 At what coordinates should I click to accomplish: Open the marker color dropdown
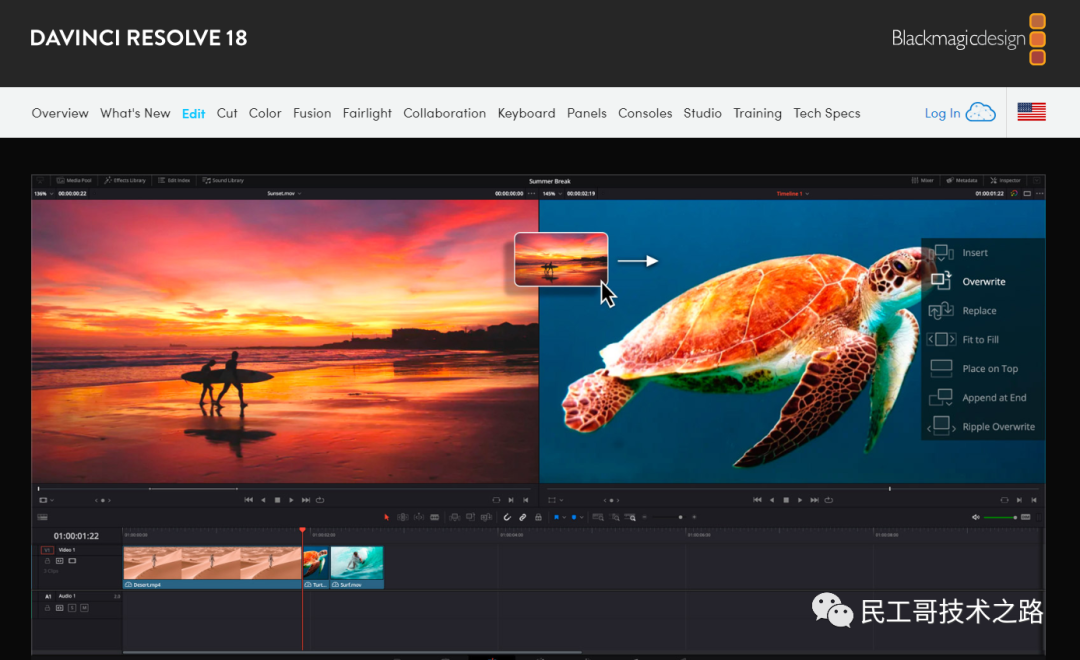[x=582, y=517]
